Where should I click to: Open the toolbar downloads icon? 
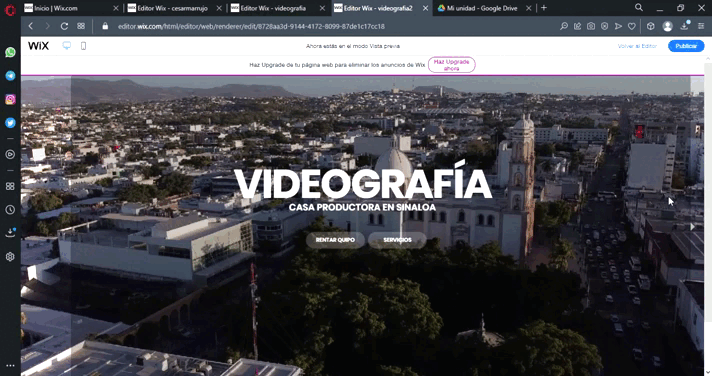(684, 26)
